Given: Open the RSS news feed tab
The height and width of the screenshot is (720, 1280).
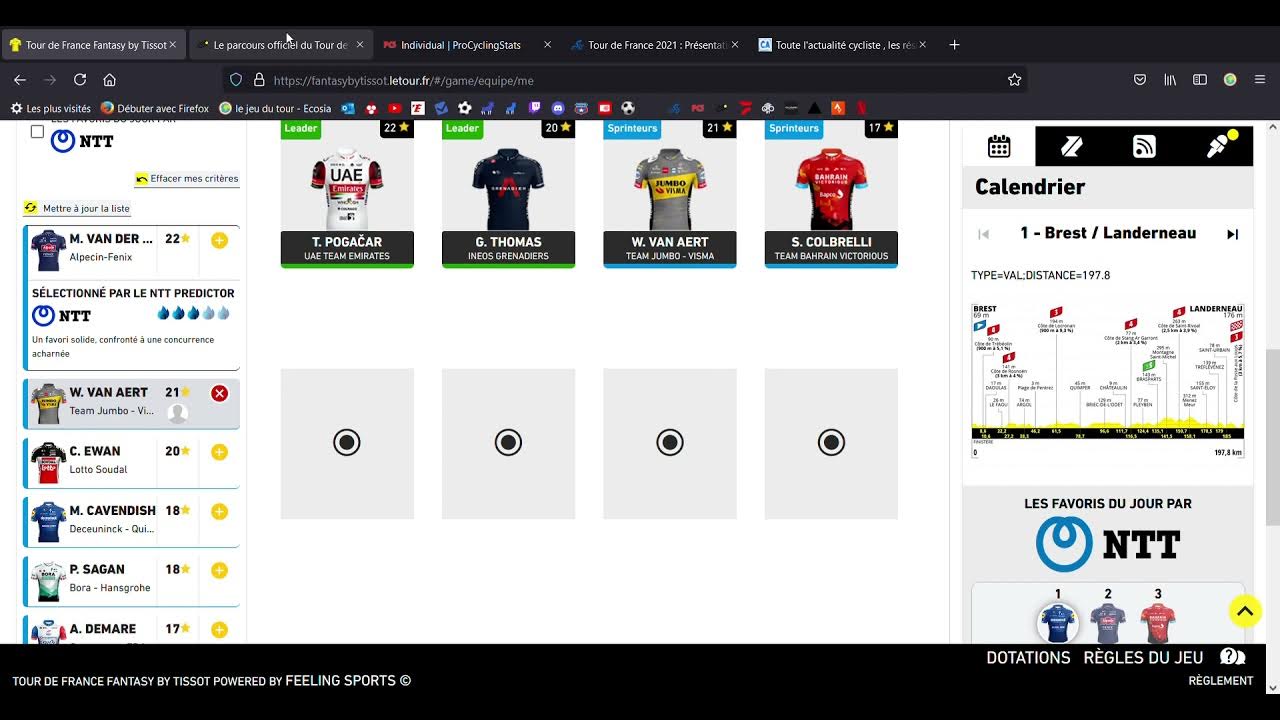Looking at the screenshot, I should pos(1144,147).
